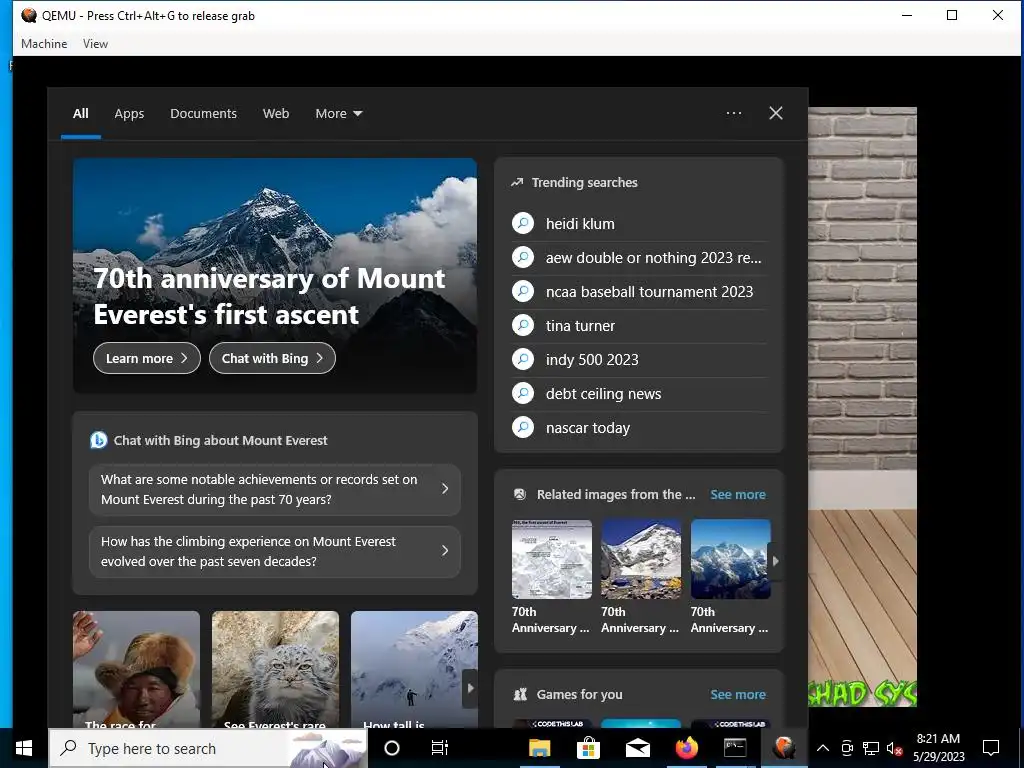Switch to the Web tab

276,114
